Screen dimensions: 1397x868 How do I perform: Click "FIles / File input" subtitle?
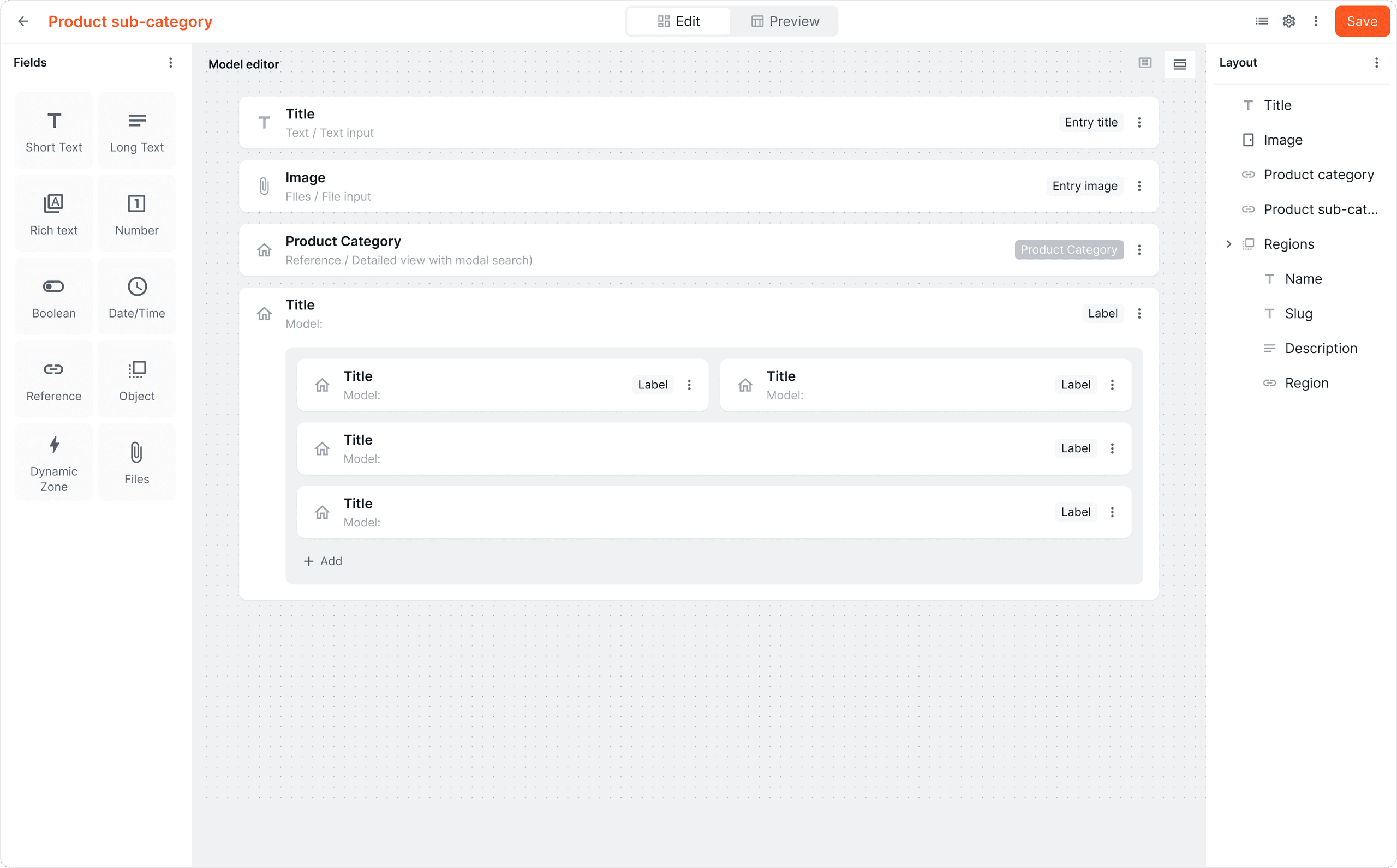[x=329, y=196]
